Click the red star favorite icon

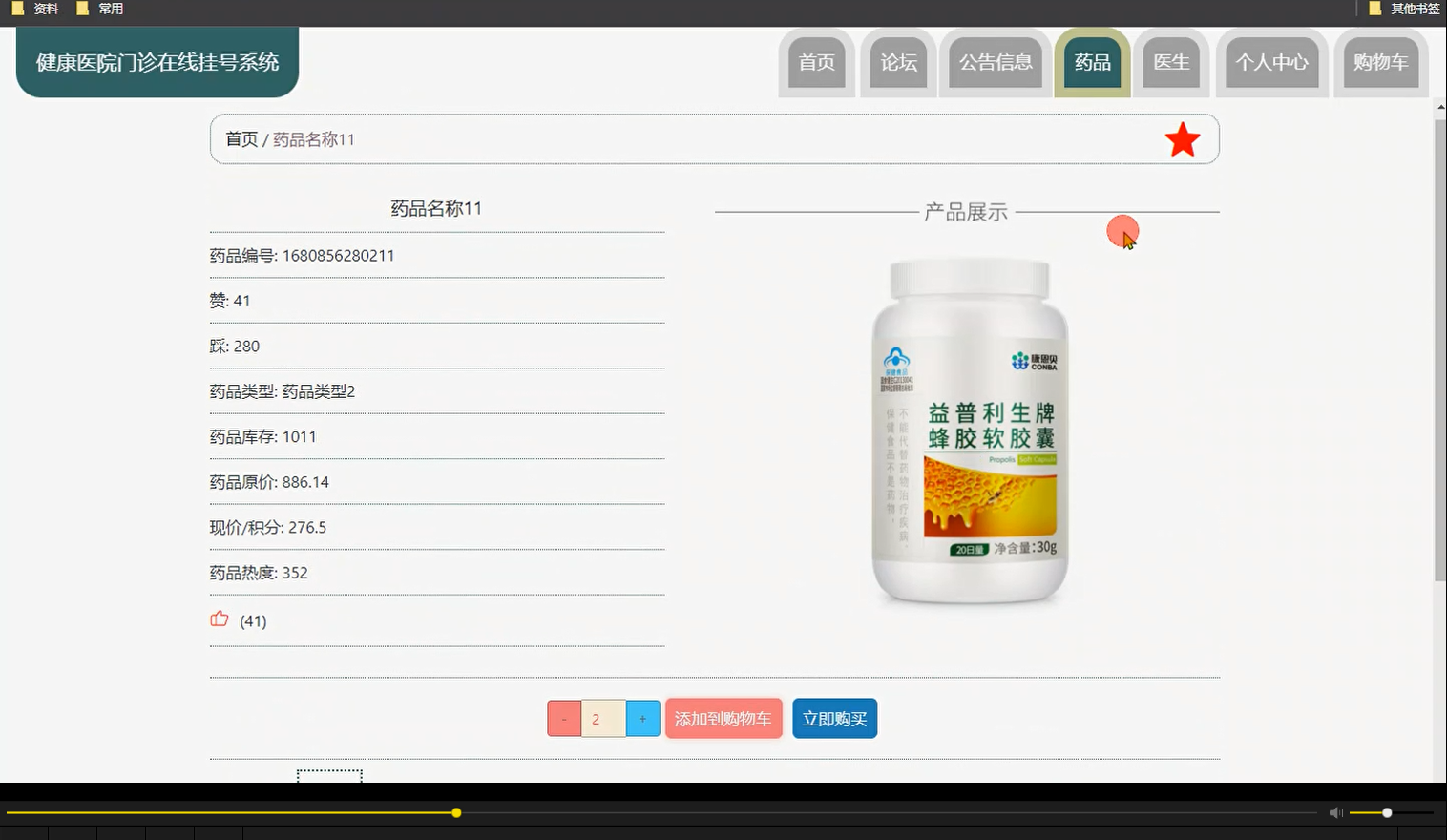coord(1184,138)
